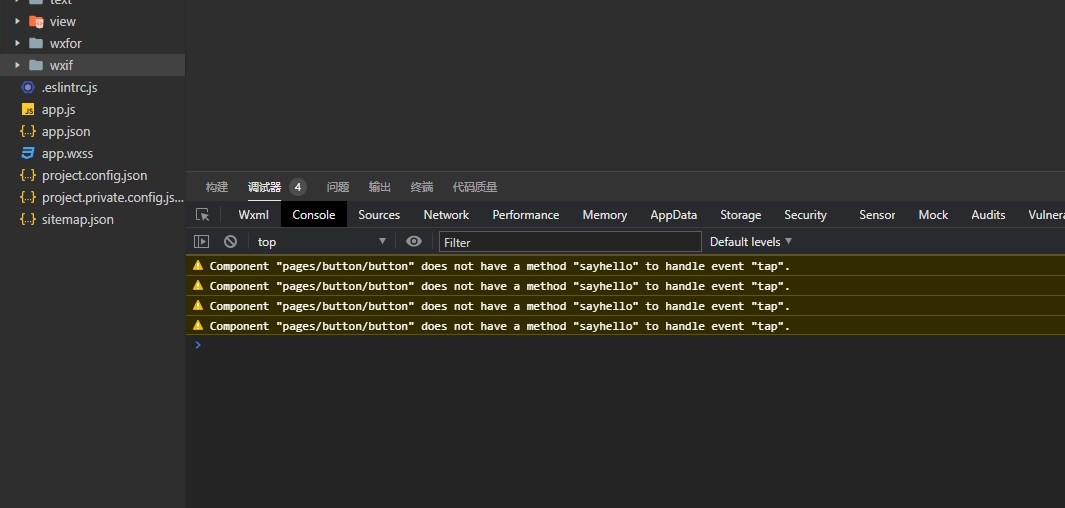The width and height of the screenshot is (1065, 508).
Task: Open the AppData tab
Action: (x=673, y=215)
